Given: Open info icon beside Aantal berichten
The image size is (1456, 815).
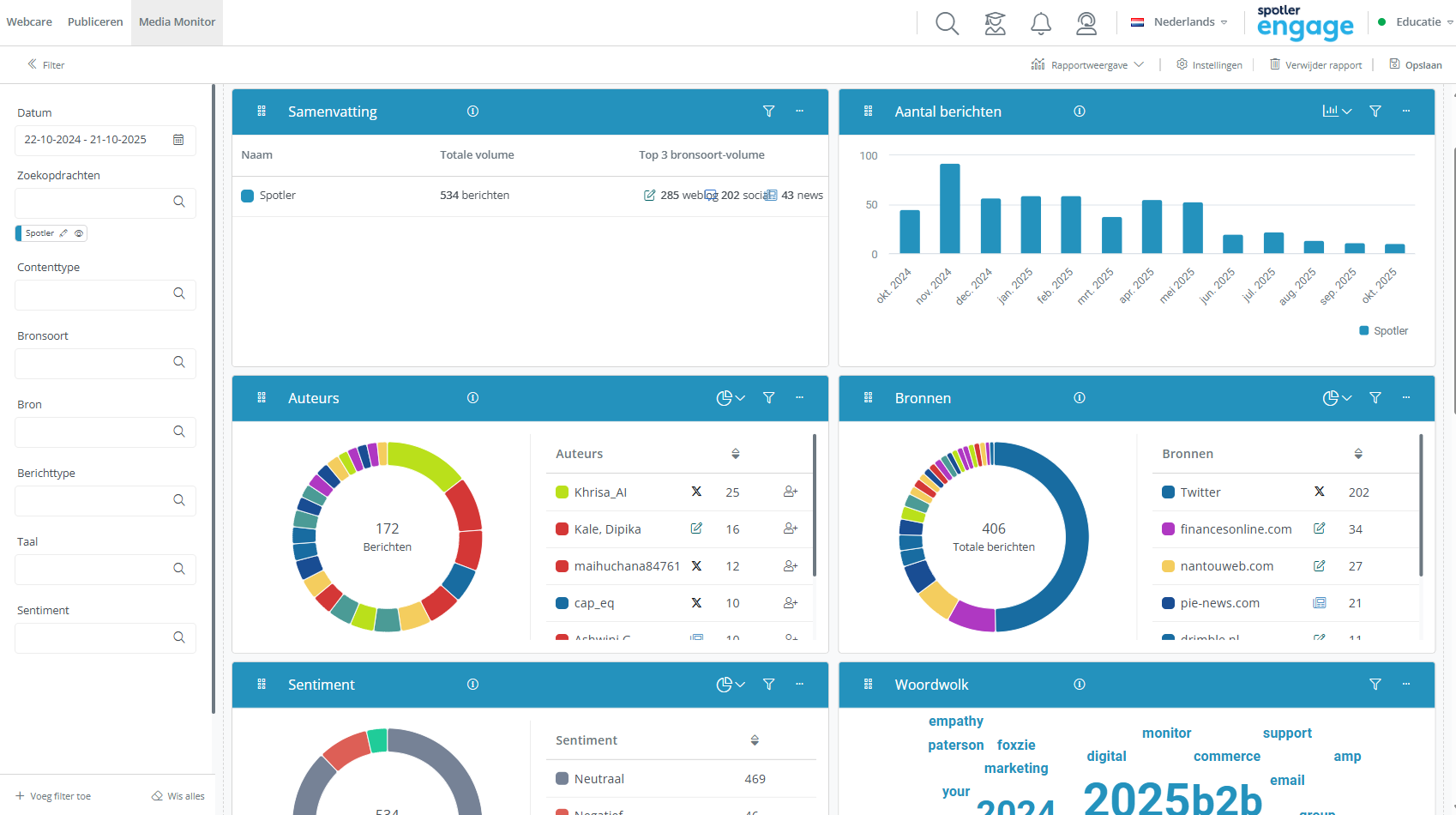Looking at the screenshot, I should pos(1080,112).
